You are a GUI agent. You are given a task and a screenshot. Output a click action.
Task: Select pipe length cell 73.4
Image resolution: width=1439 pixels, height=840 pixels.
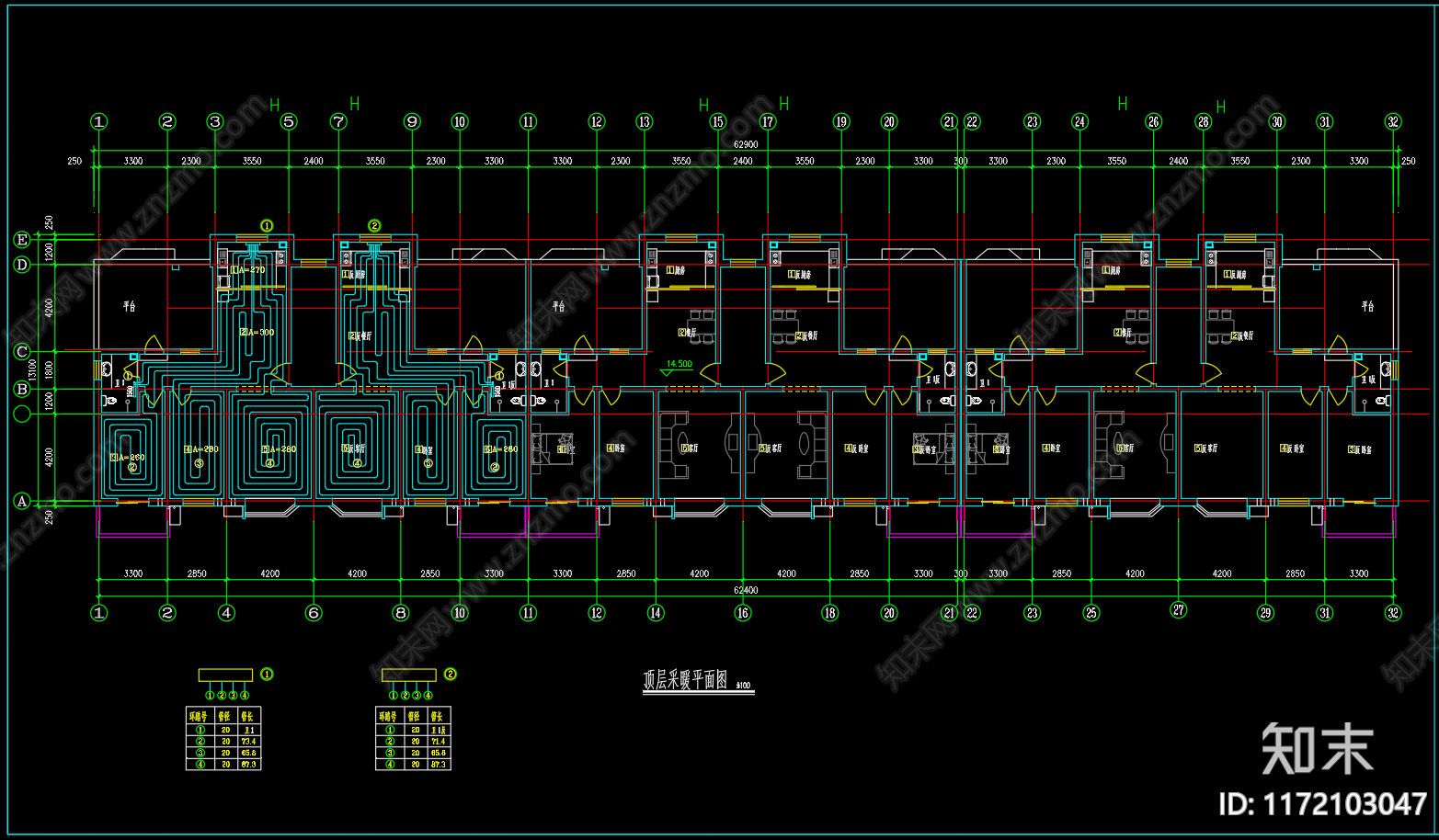point(248,741)
